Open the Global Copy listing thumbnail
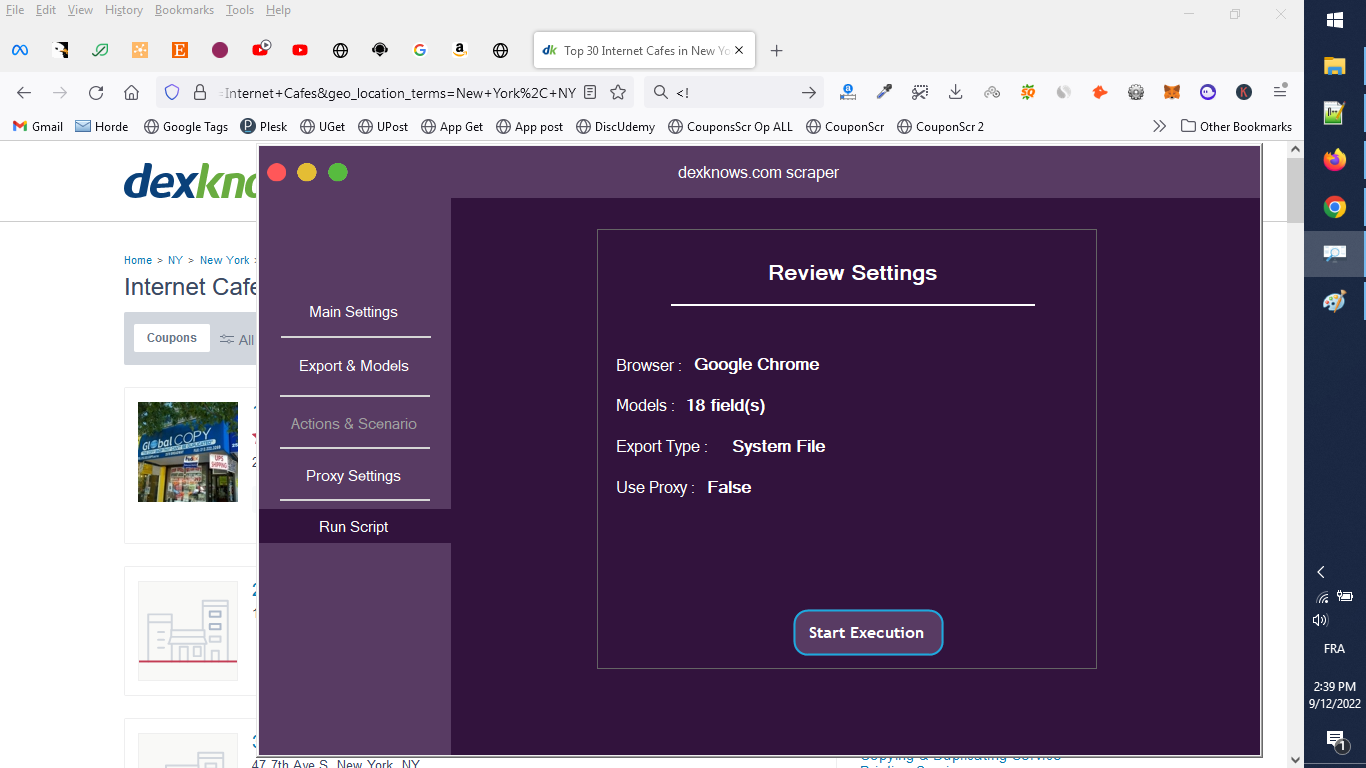This screenshot has height=768, width=1366. [x=188, y=452]
